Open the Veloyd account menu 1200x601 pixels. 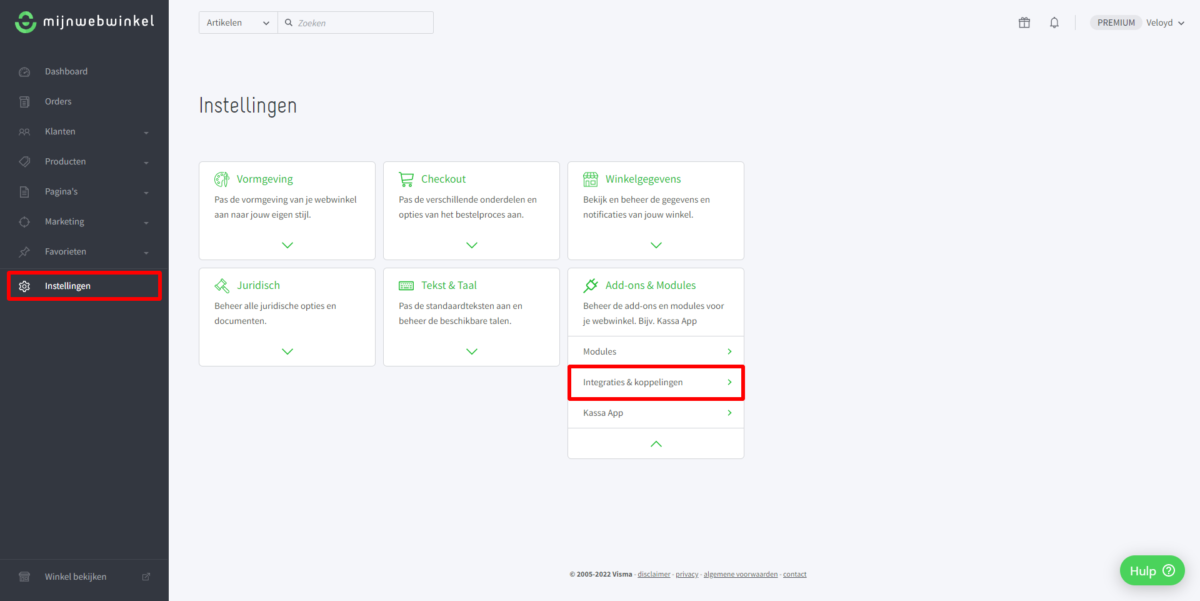pyautogui.click(x=1165, y=23)
